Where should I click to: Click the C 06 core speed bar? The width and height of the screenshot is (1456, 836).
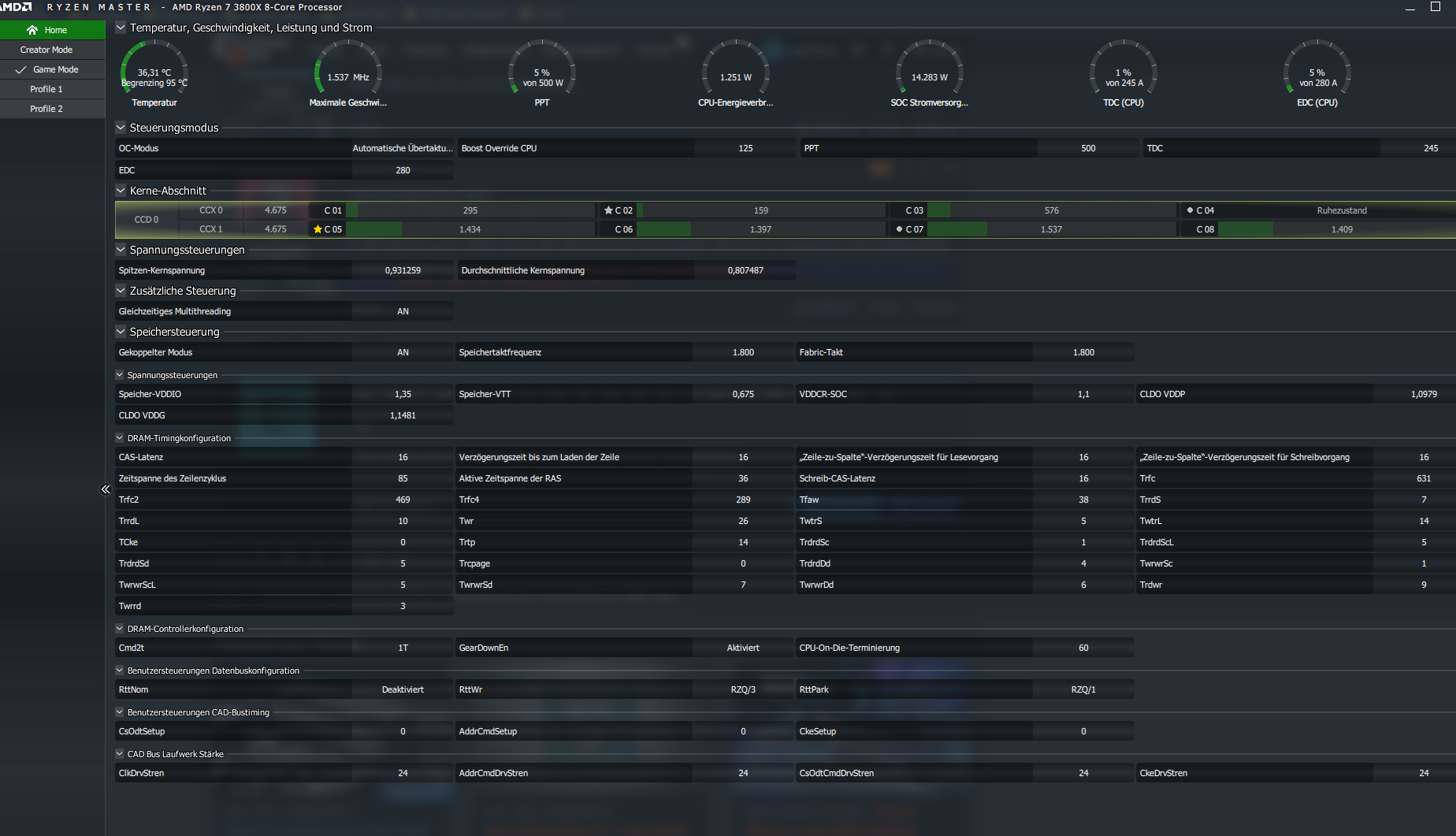[x=761, y=229]
